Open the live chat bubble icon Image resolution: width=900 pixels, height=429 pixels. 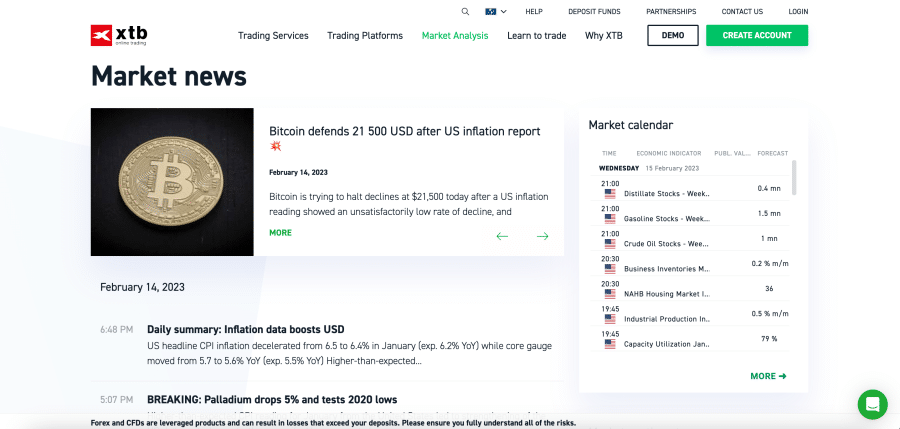click(872, 404)
